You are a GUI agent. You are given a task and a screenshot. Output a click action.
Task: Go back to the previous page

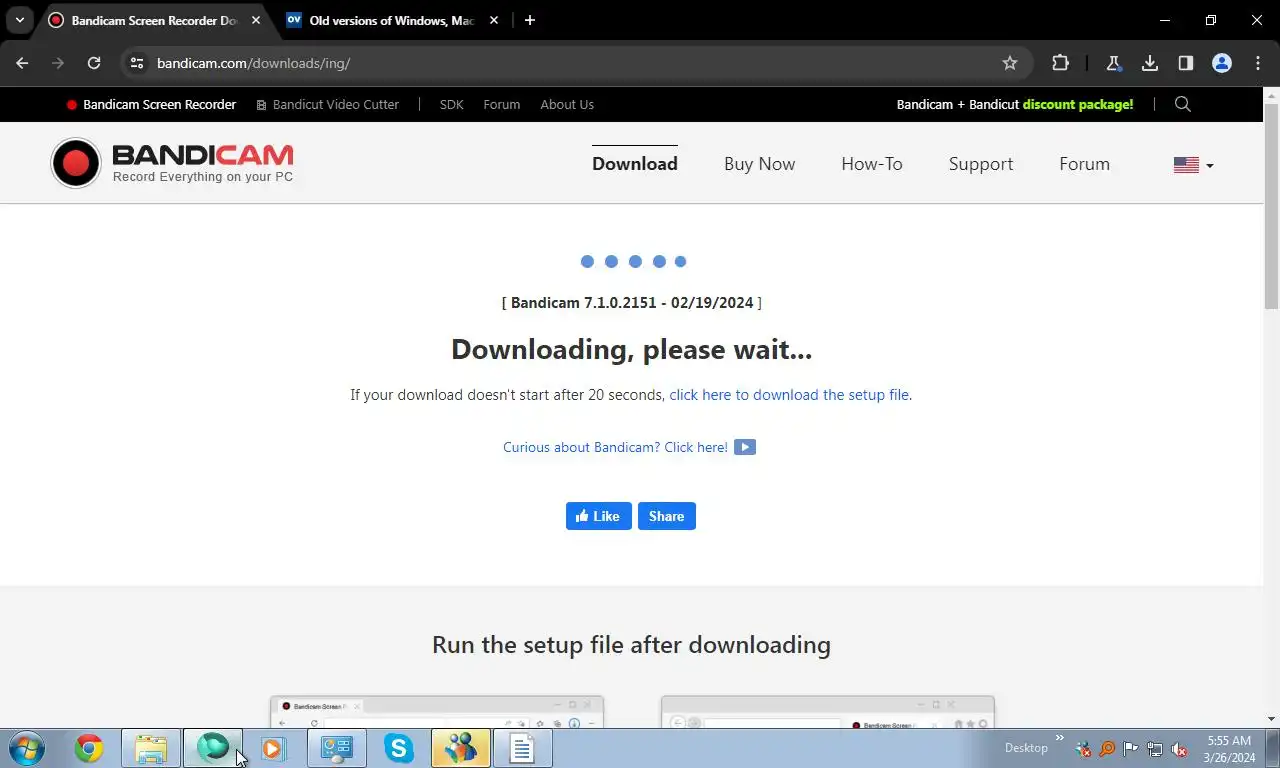tap(22, 63)
